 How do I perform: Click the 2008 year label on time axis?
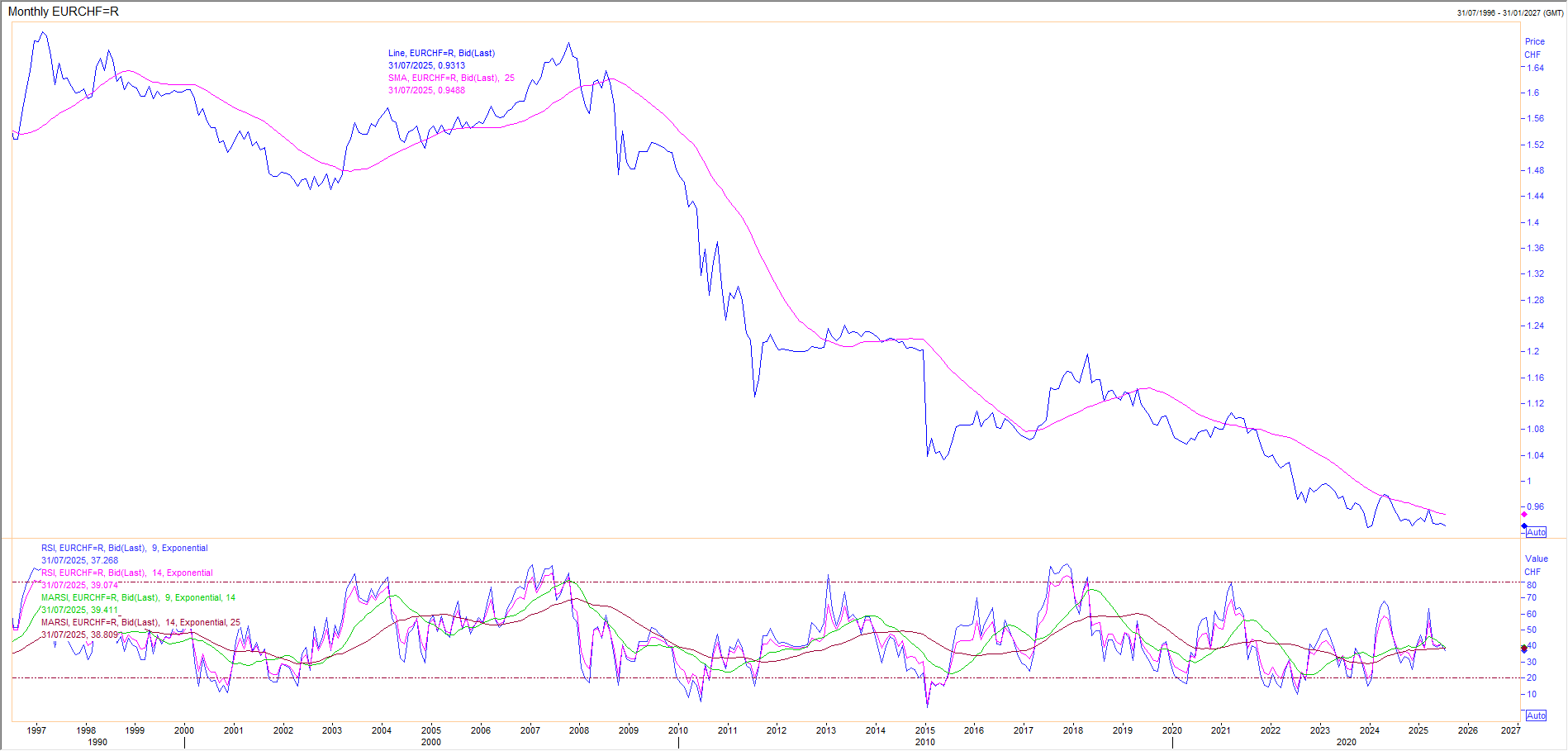point(579,730)
